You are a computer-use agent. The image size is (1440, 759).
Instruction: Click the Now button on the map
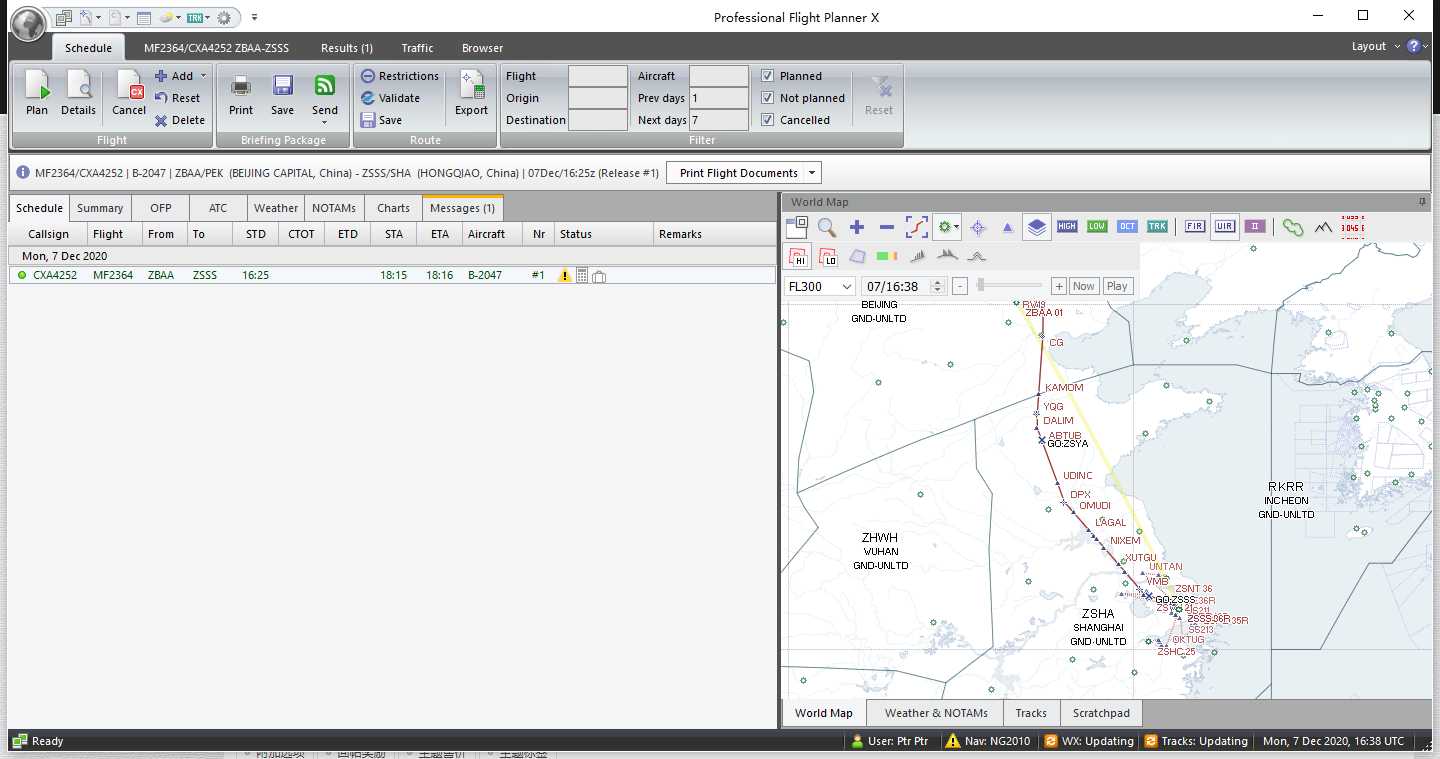pyautogui.click(x=1083, y=286)
